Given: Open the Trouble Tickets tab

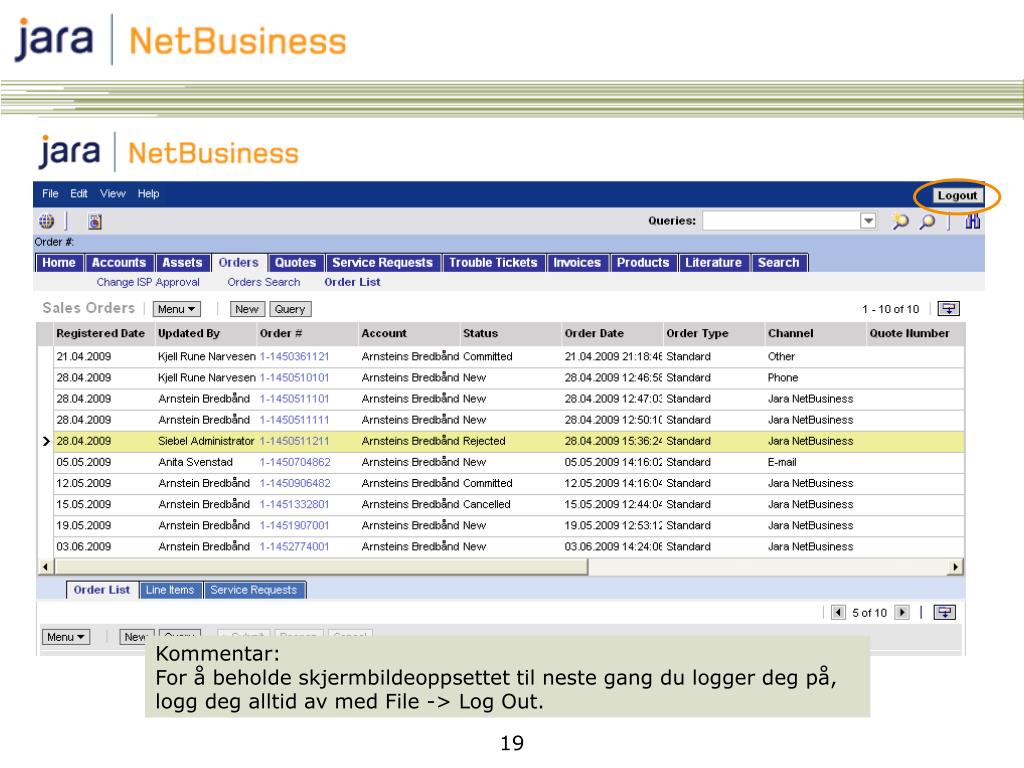Looking at the screenshot, I should pos(493,263).
